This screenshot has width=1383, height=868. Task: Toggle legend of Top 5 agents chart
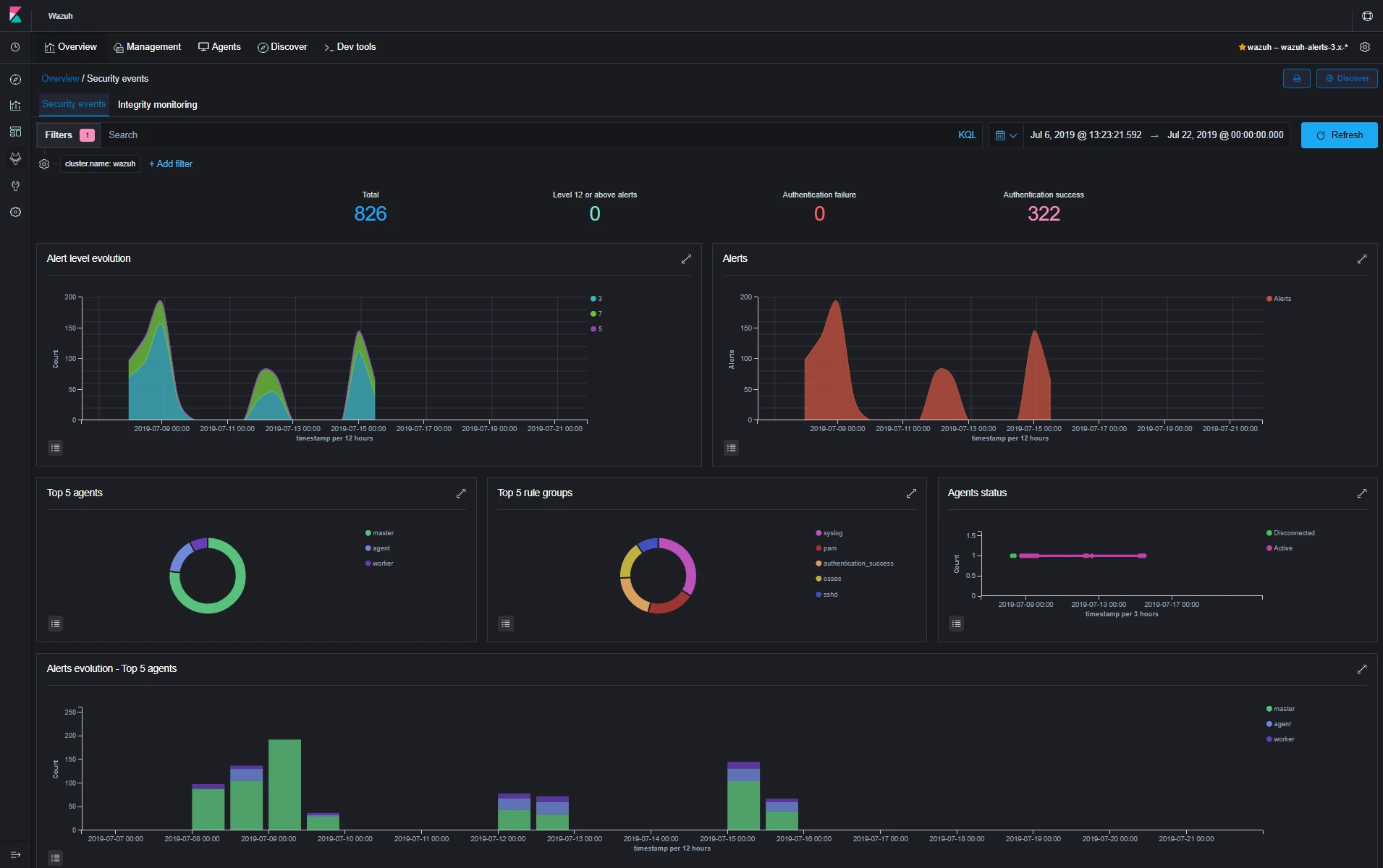pyautogui.click(x=55, y=624)
